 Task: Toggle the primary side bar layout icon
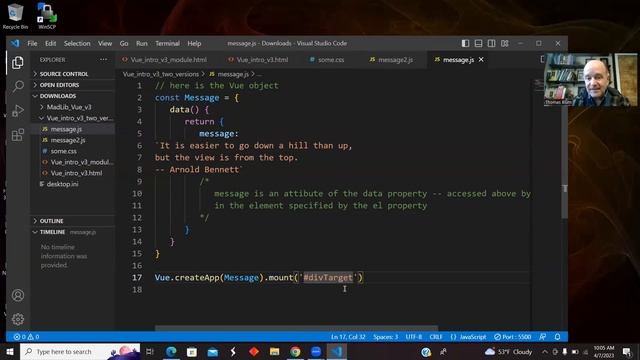(x=465, y=43)
